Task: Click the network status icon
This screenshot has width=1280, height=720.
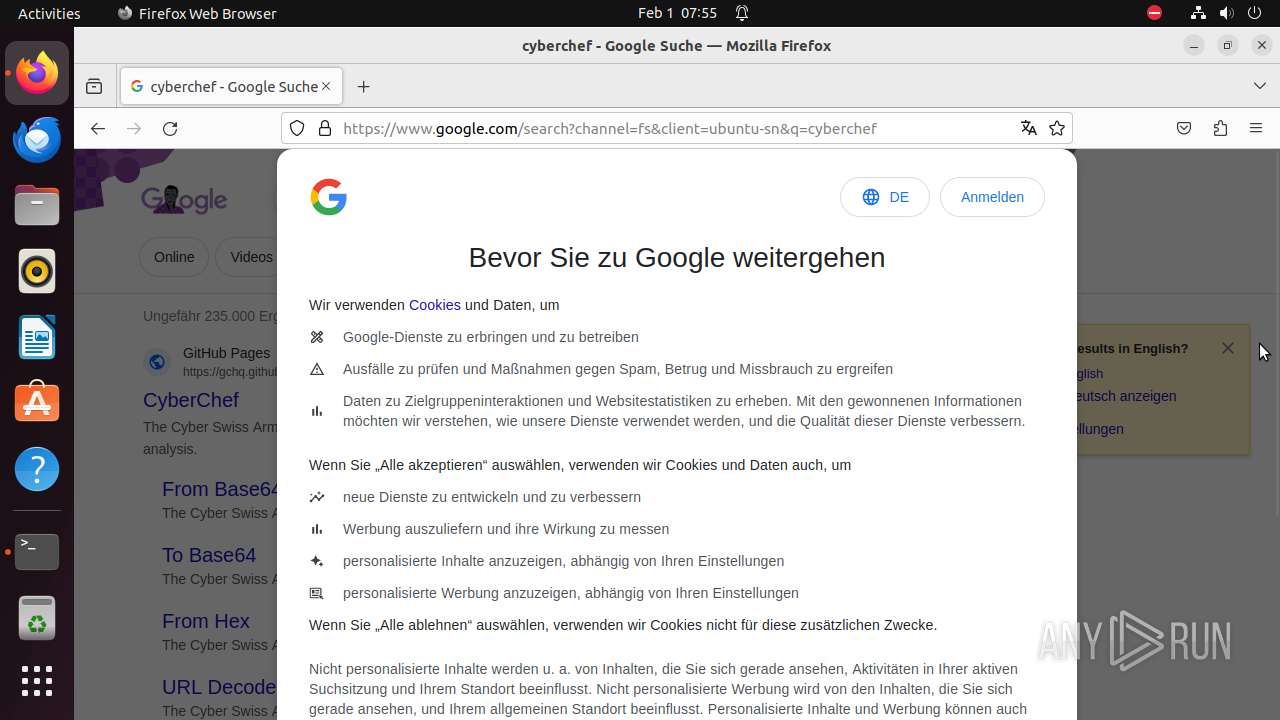Action: tap(1198, 13)
